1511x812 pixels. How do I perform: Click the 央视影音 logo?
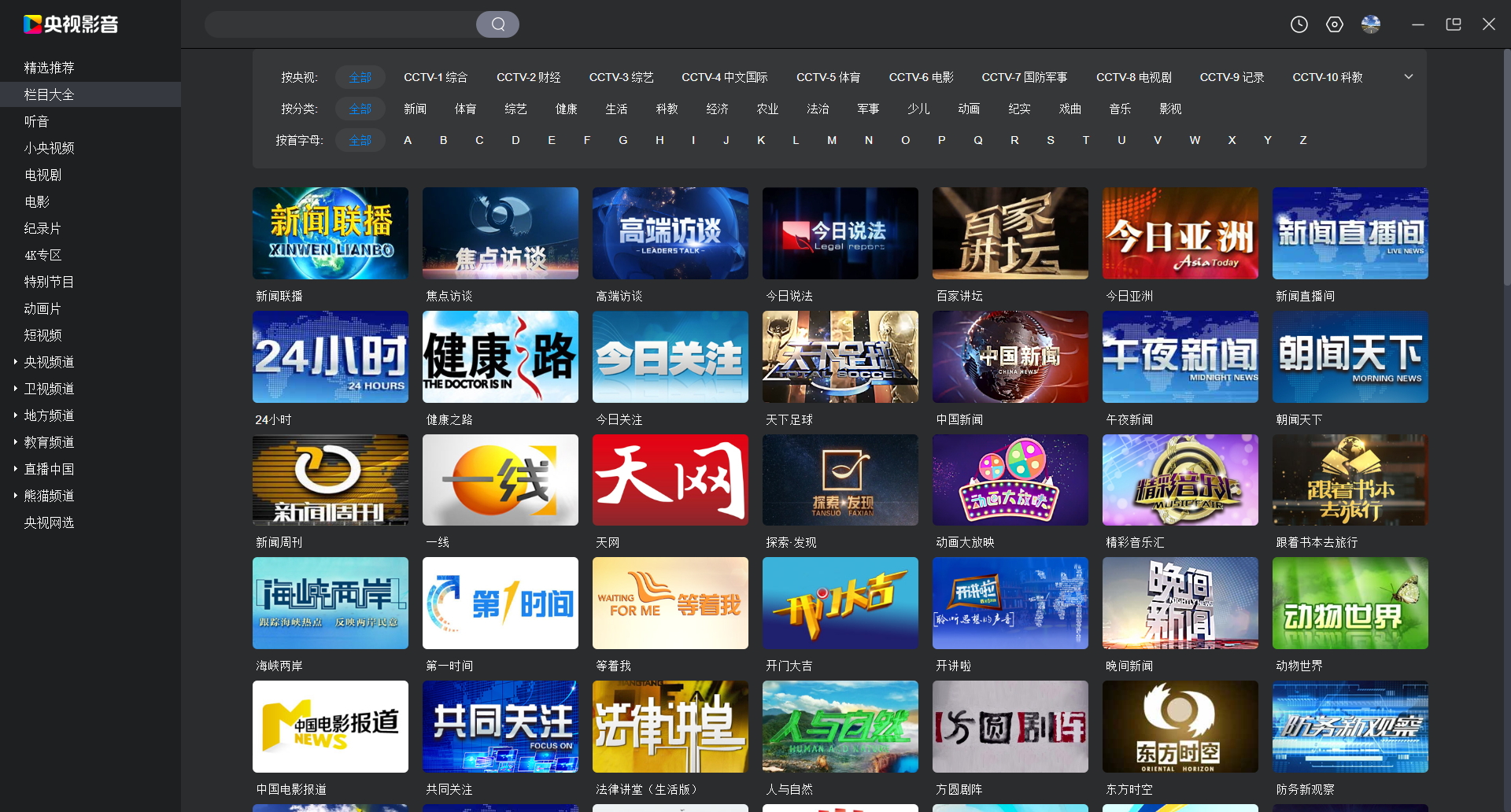click(x=71, y=24)
